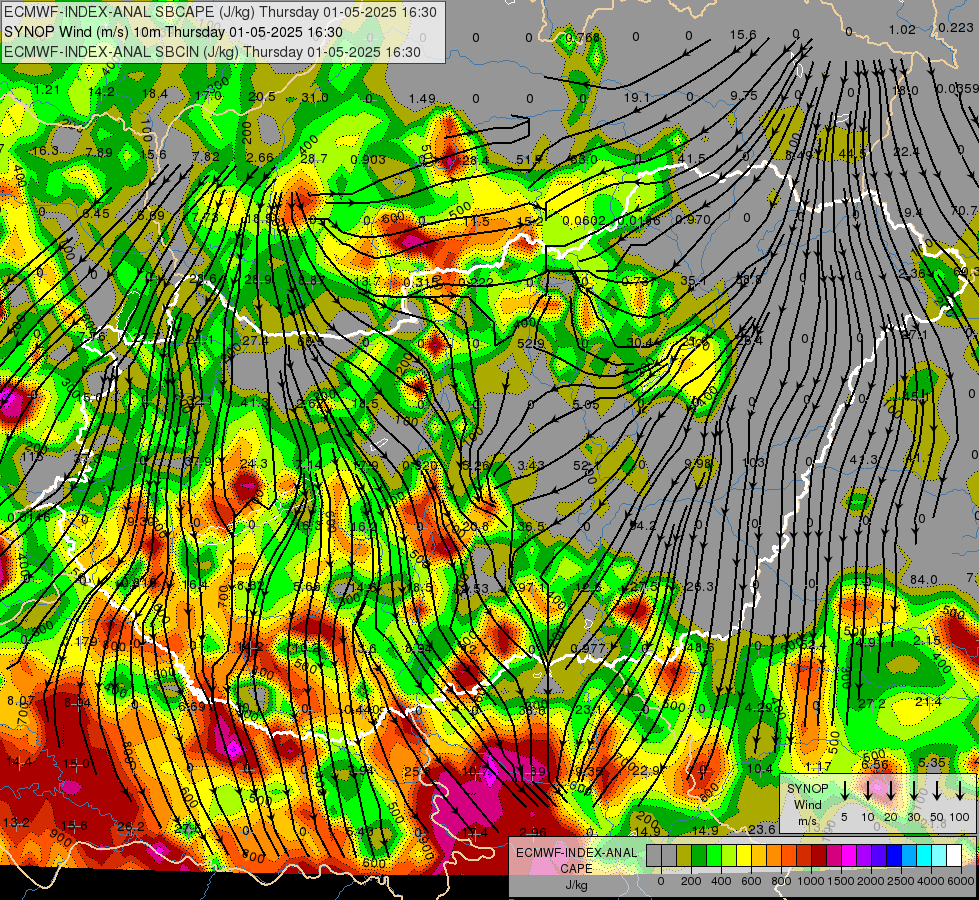
Task: Click the 30 m/s wind arrow in legend
Action: 913,791
